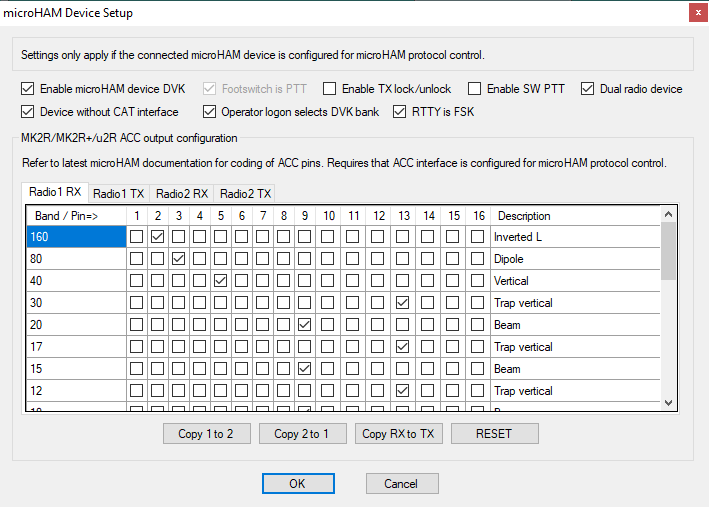Check pin 4 for 40 band

point(199,281)
